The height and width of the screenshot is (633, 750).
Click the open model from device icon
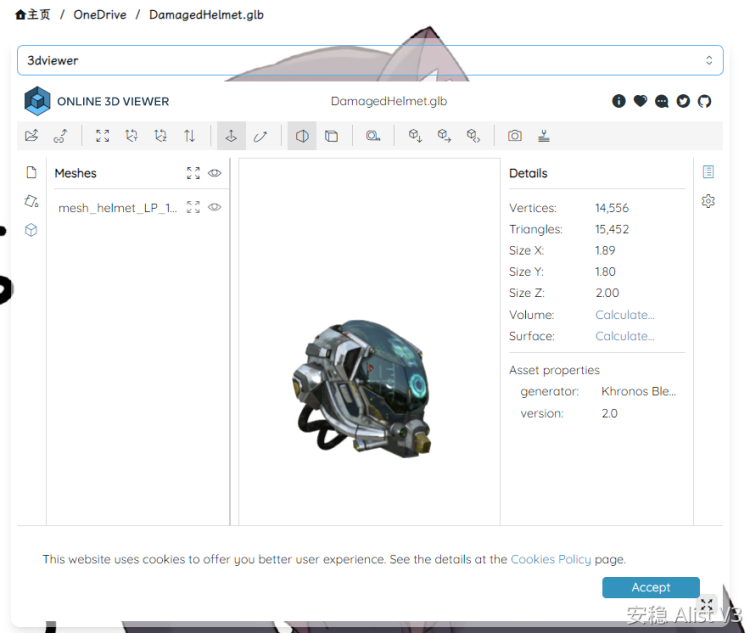(32, 136)
